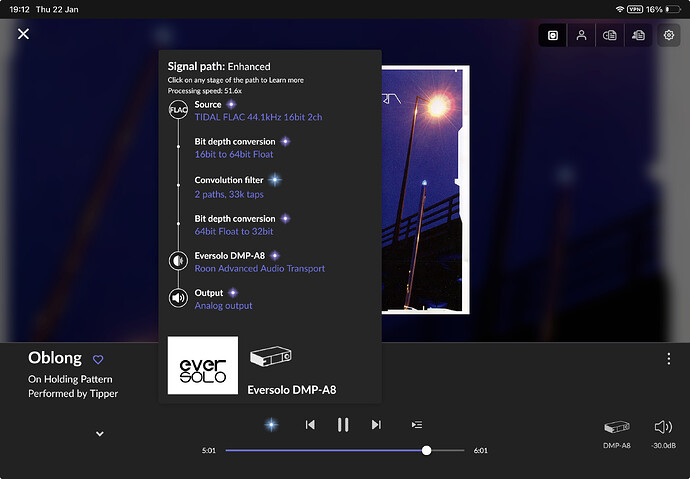
Task: Click the Signal path: Enhanced heading
Action: click(219, 67)
